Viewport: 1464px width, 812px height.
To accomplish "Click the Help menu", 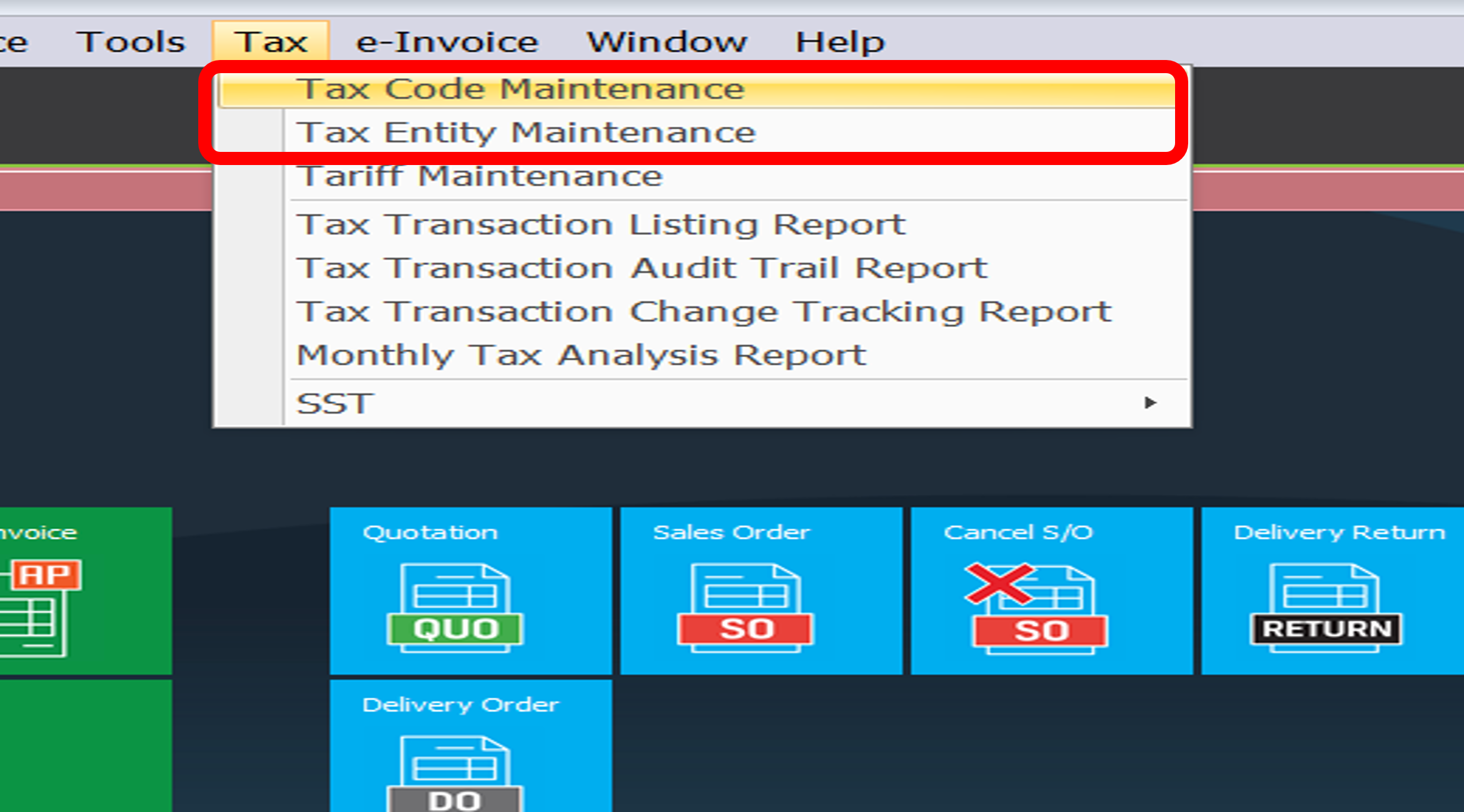I will [x=840, y=43].
